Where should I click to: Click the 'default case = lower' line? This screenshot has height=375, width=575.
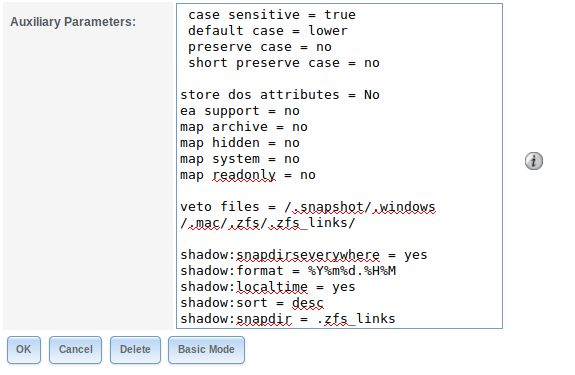point(268,31)
